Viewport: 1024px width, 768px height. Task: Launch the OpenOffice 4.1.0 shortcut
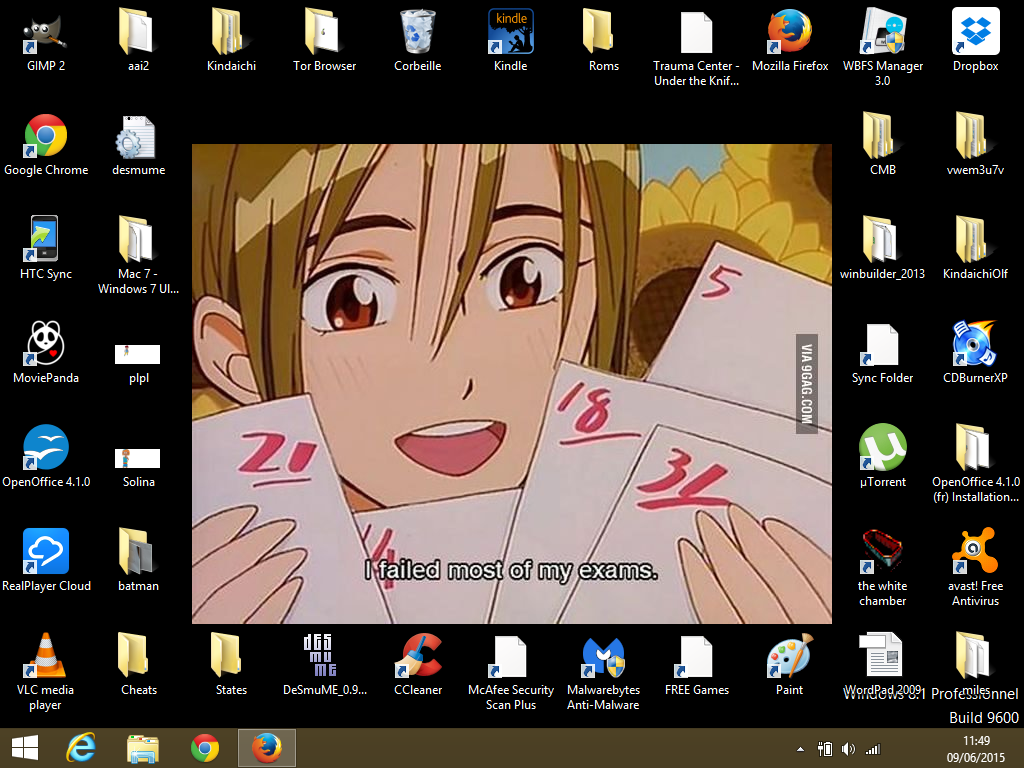pyautogui.click(x=46, y=448)
